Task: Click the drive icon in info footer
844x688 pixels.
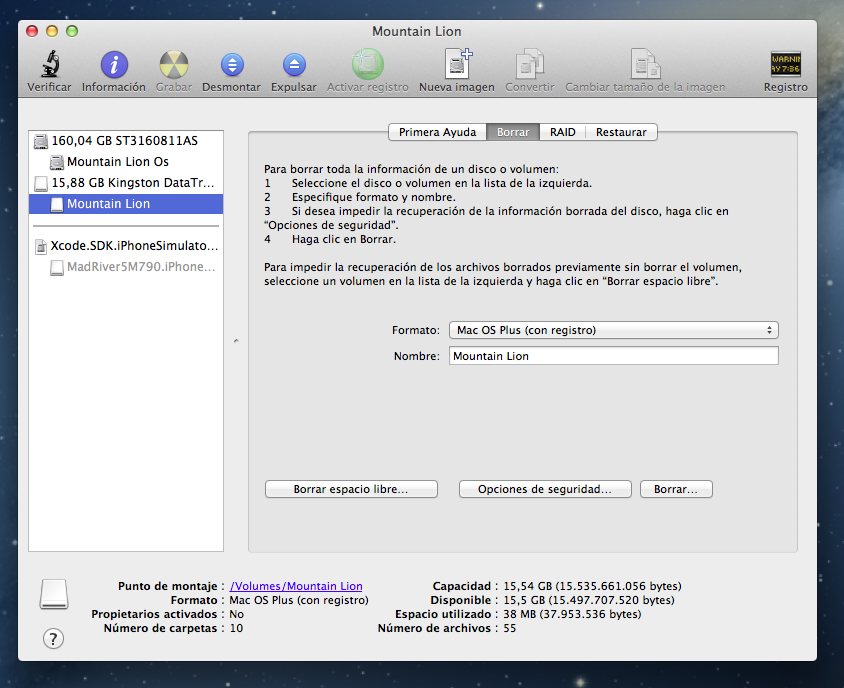Action: [x=54, y=594]
